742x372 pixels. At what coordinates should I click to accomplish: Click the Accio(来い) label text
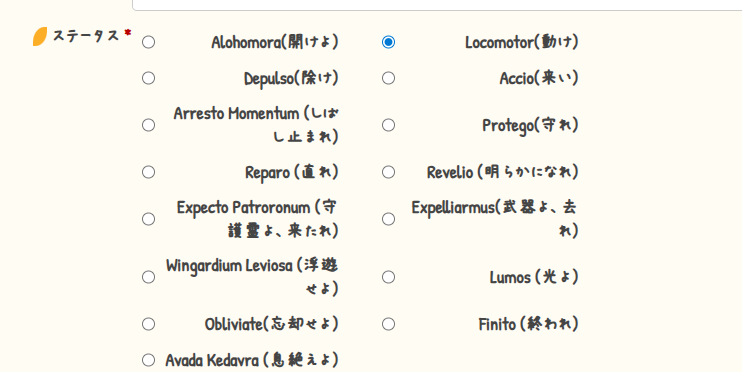click(539, 78)
